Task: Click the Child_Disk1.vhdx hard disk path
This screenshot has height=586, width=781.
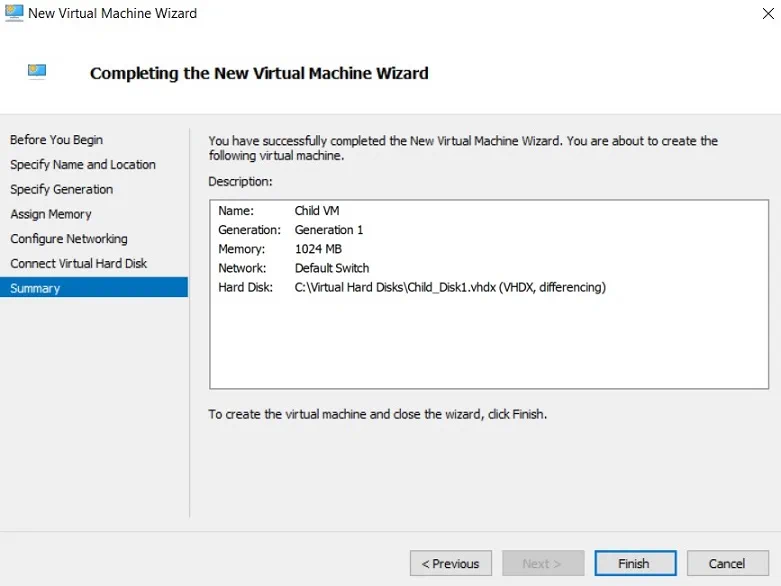Action: (x=450, y=287)
